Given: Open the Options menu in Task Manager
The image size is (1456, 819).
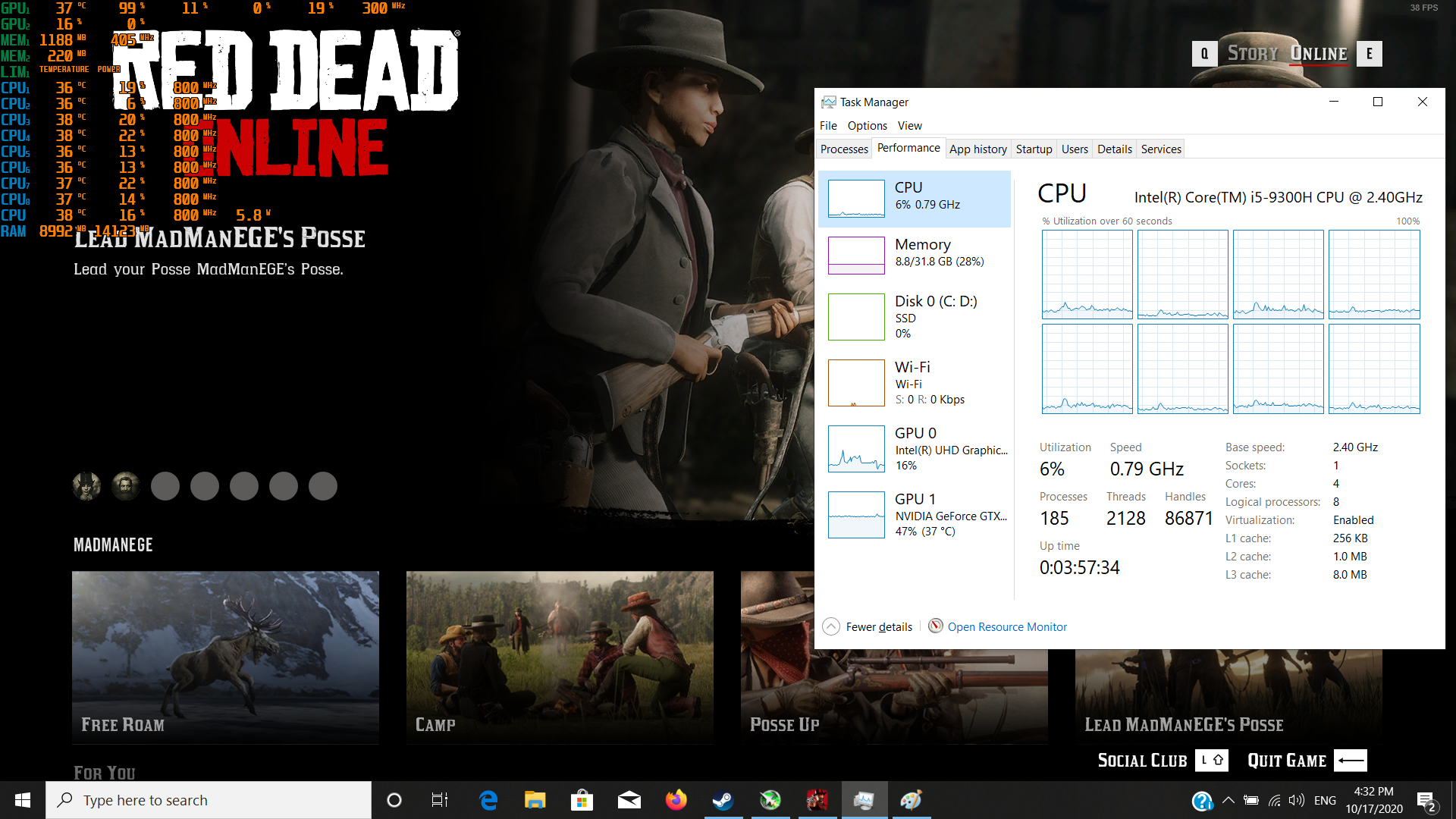Looking at the screenshot, I should pyautogui.click(x=867, y=126).
